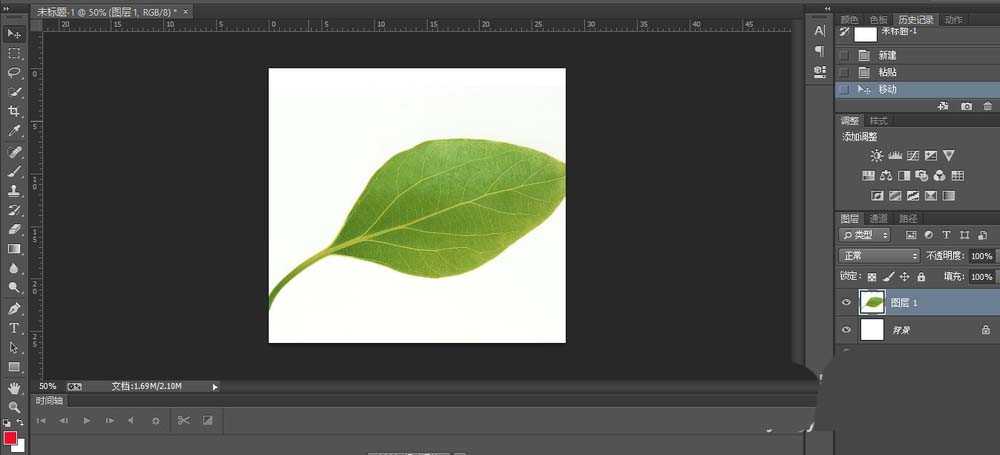The image size is (1000, 455).
Task: Click the red foreground color swatch
Action: 10,438
